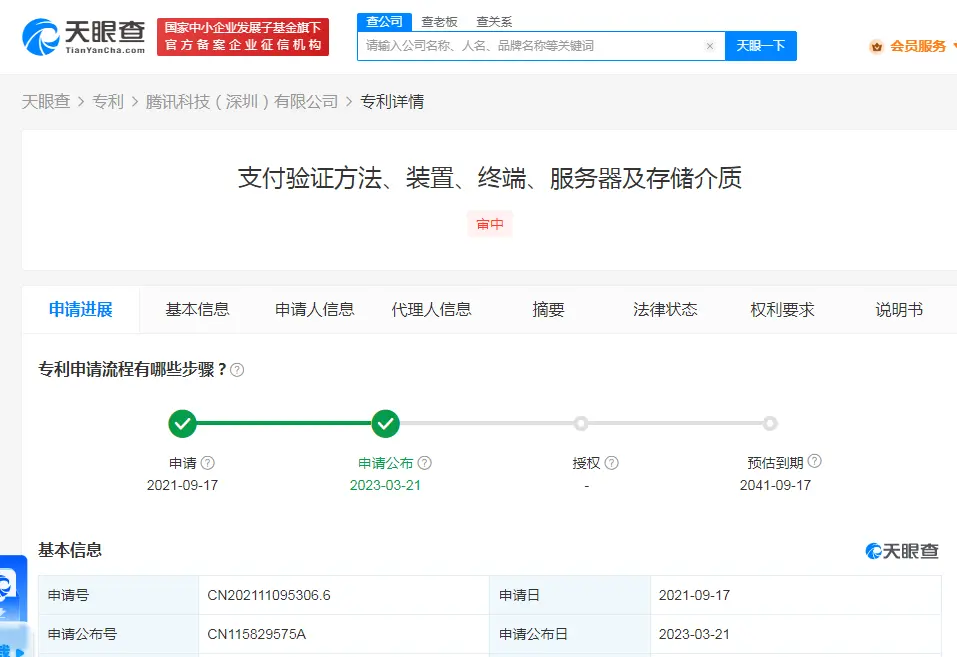Open the 法律状态 tab
Viewport: 957px width, 657px height.
click(x=665, y=310)
